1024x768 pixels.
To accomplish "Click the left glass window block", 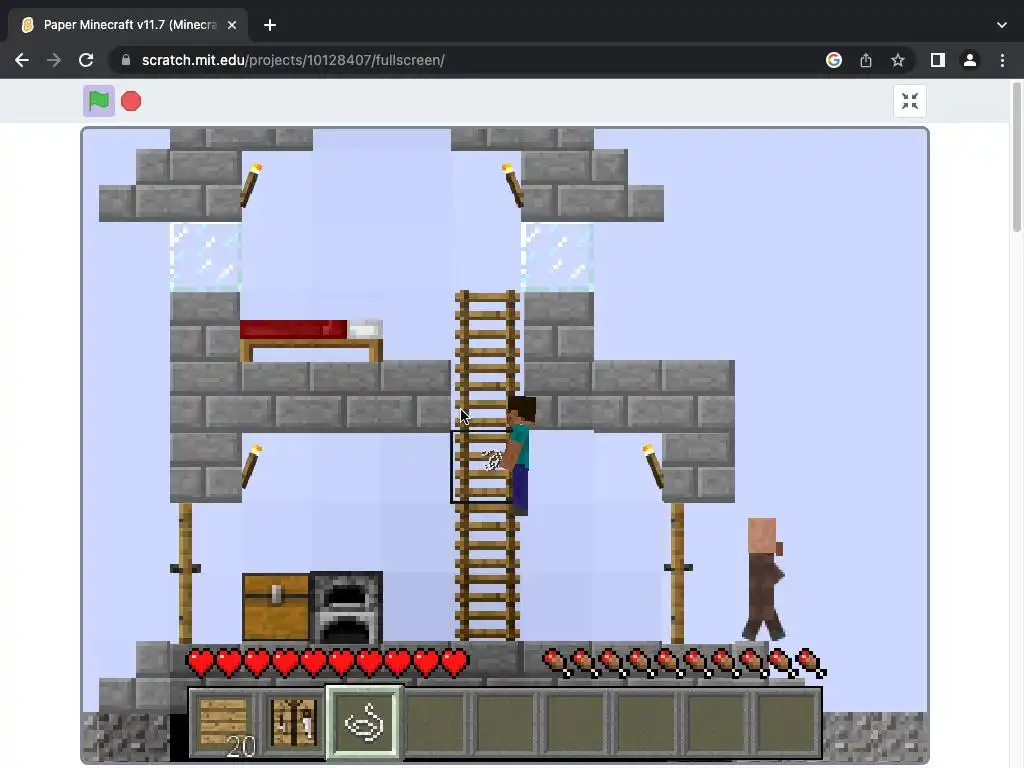I will pyautogui.click(x=206, y=257).
